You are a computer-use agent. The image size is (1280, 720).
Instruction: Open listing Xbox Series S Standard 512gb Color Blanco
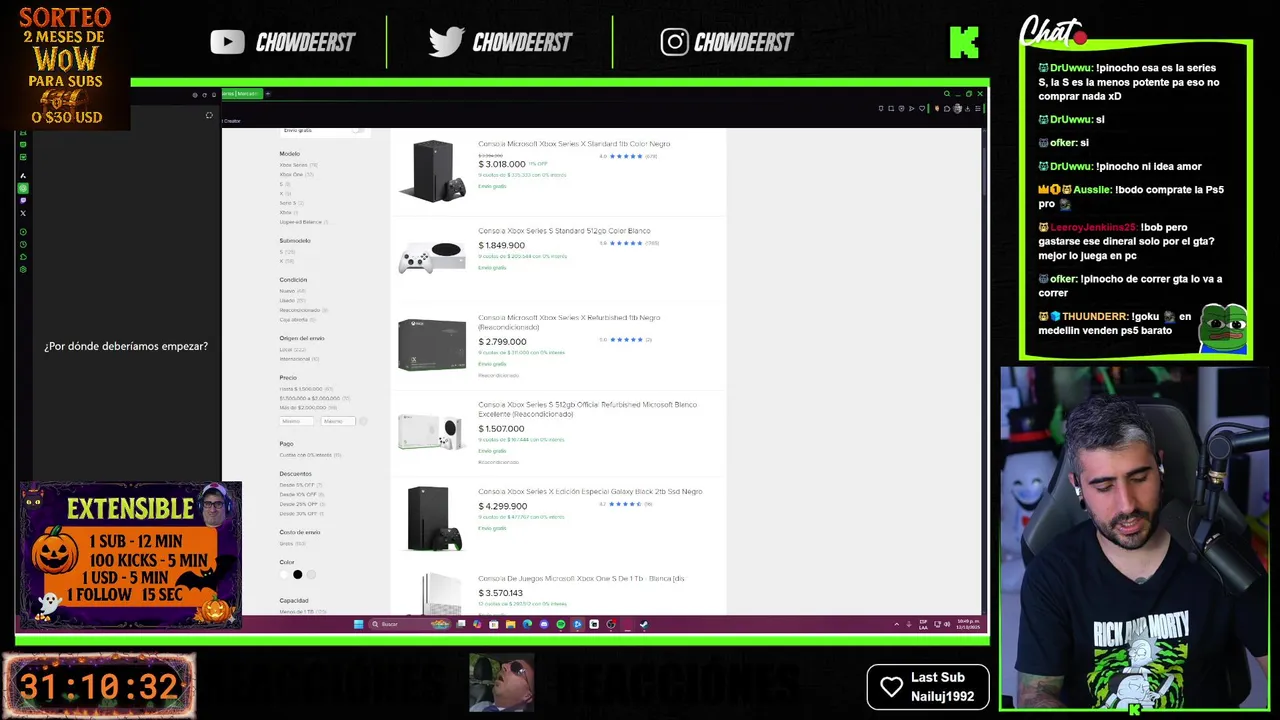pyautogui.click(x=564, y=231)
